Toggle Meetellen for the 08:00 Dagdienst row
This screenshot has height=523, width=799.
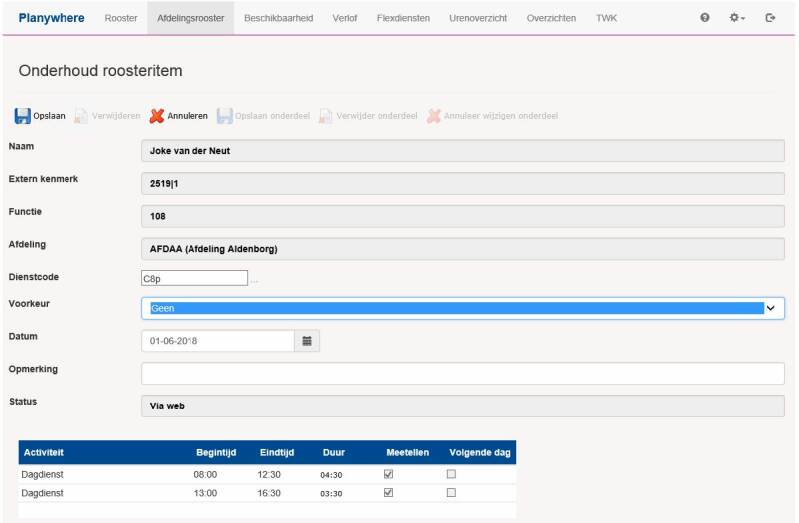[x=389, y=474]
